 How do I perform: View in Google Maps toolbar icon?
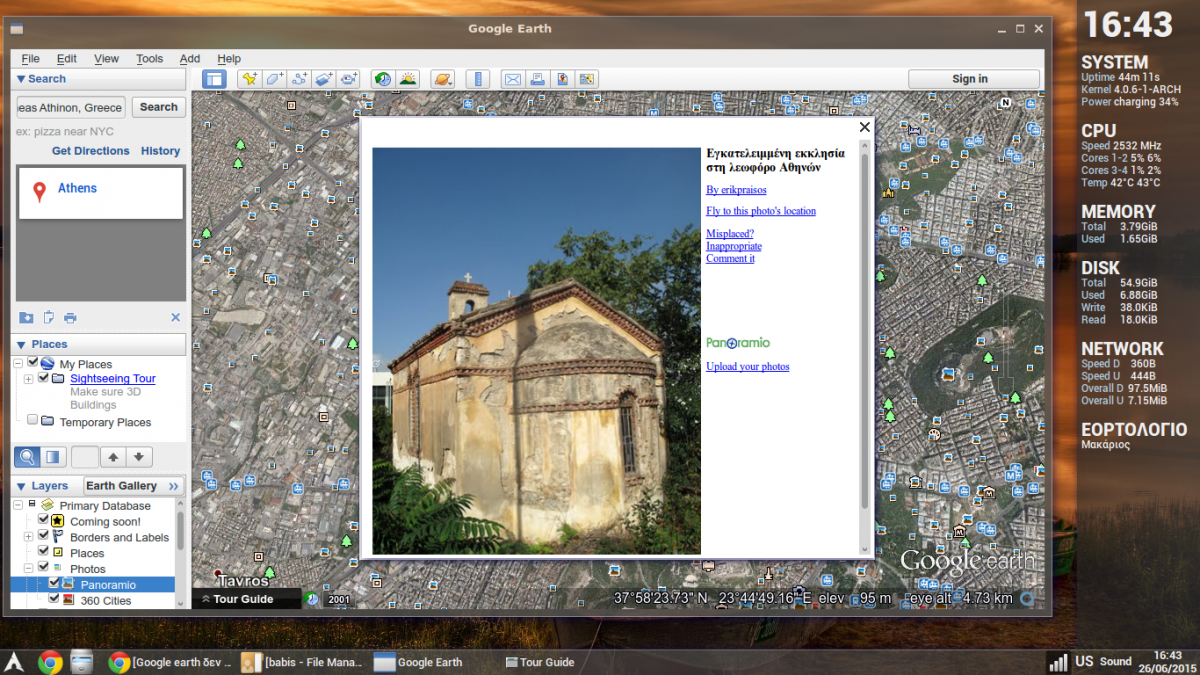click(586, 79)
